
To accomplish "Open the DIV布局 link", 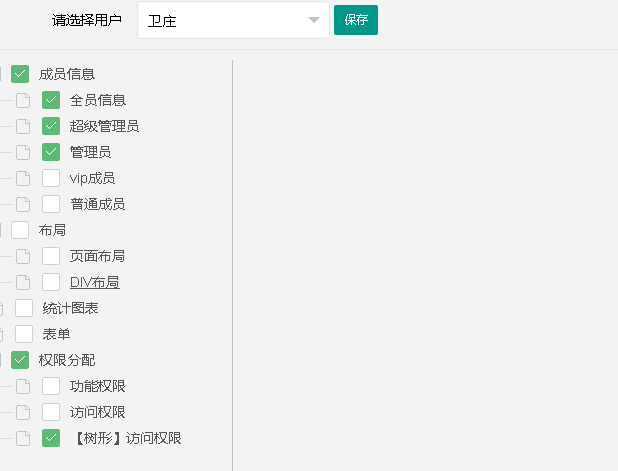I will (95, 282).
